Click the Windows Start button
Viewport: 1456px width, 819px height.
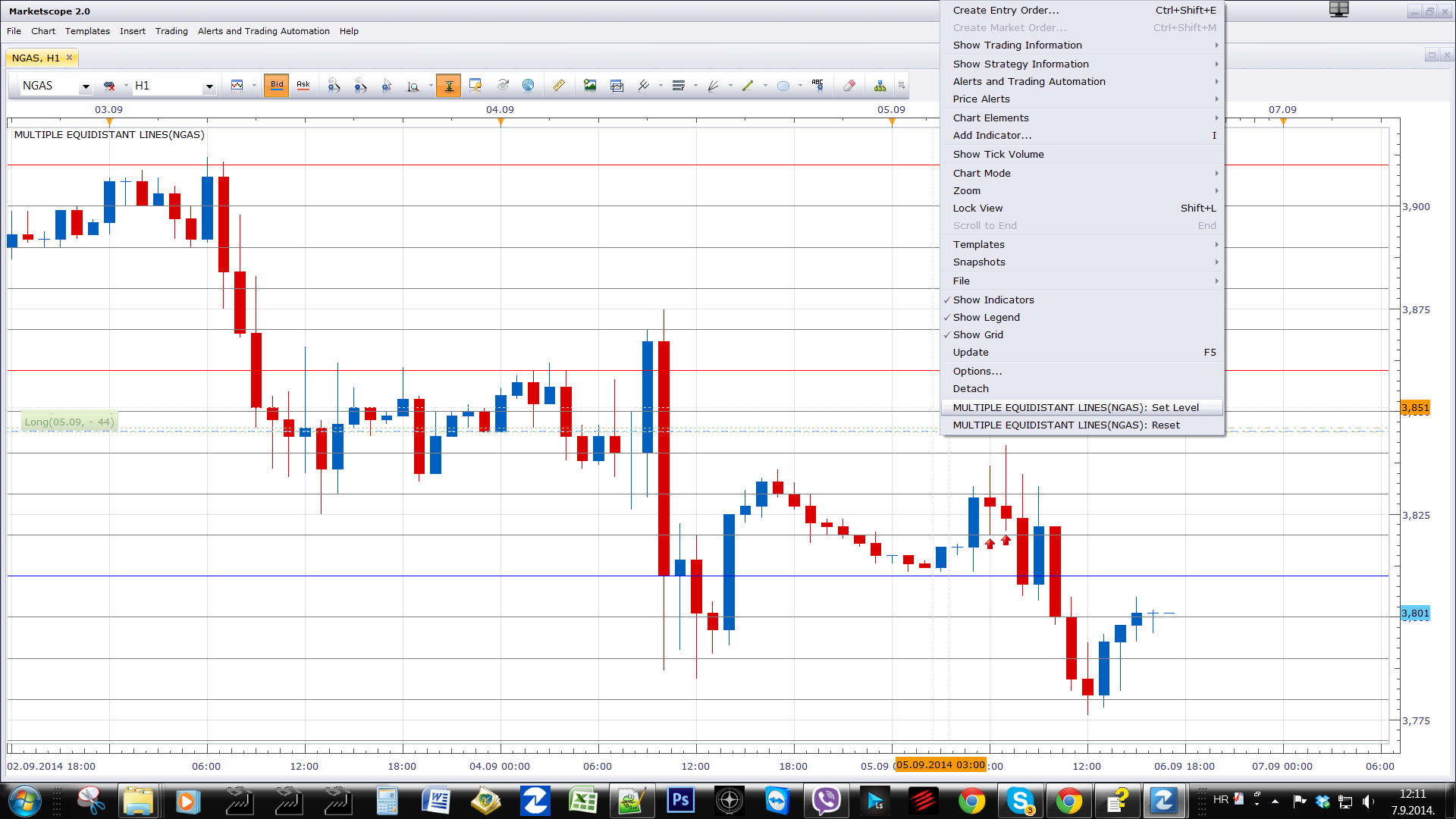point(24,800)
